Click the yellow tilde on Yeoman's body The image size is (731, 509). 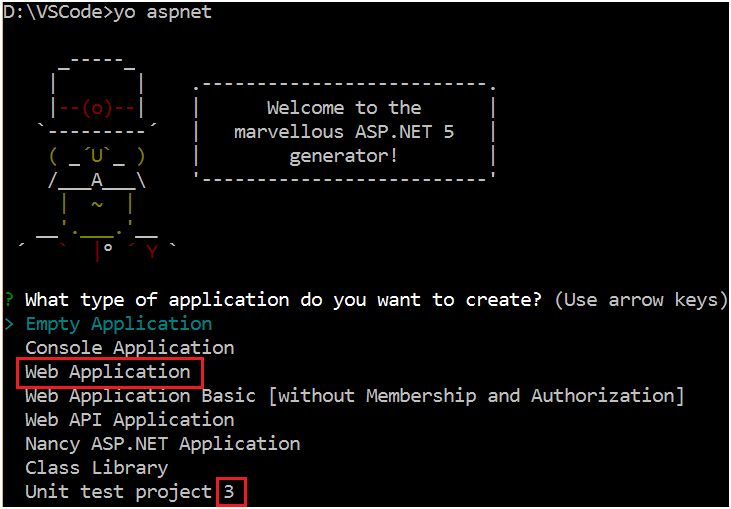point(97,204)
